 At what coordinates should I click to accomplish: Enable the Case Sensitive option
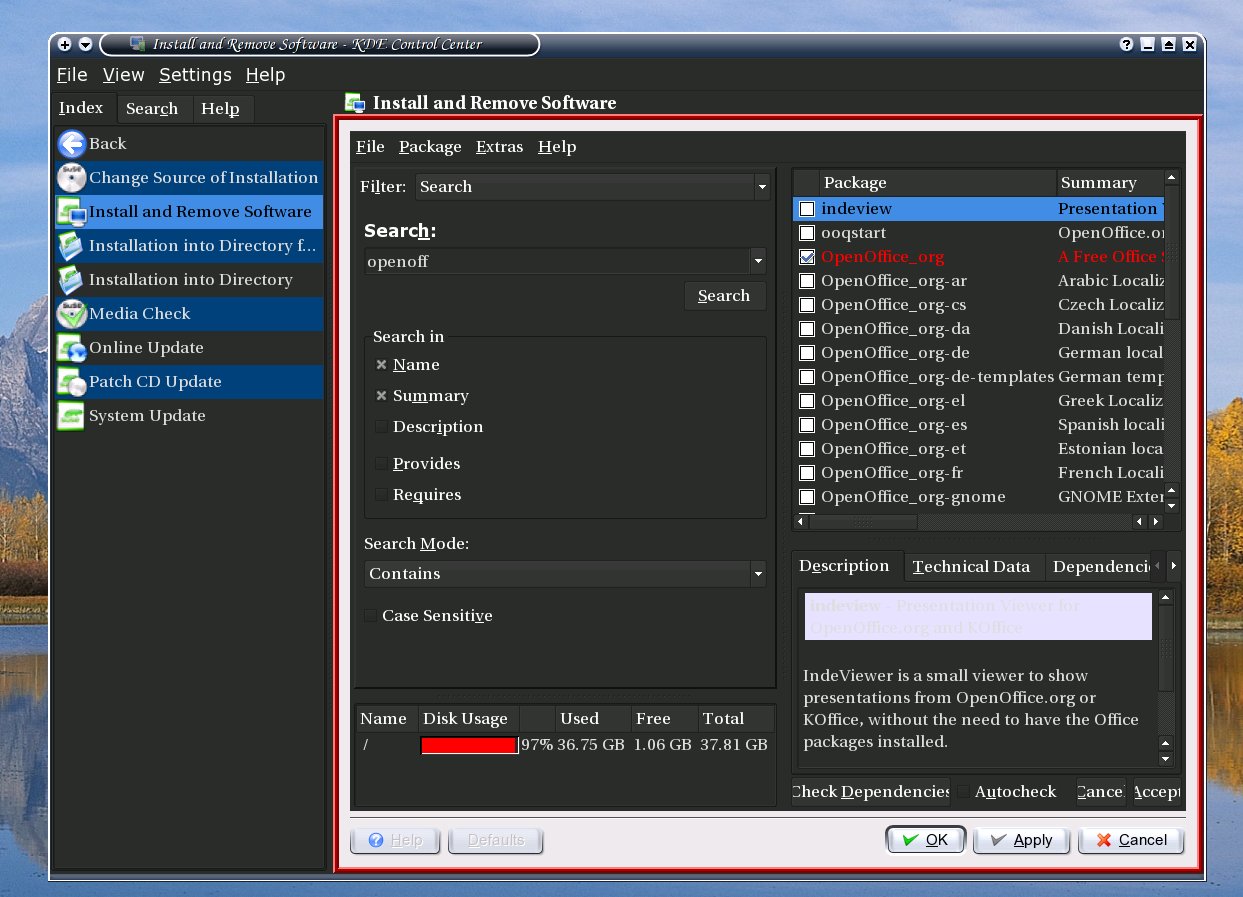point(371,616)
